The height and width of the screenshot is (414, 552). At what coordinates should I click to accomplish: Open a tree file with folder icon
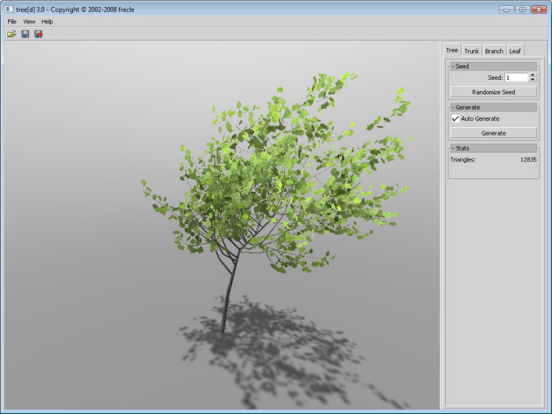coord(12,34)
